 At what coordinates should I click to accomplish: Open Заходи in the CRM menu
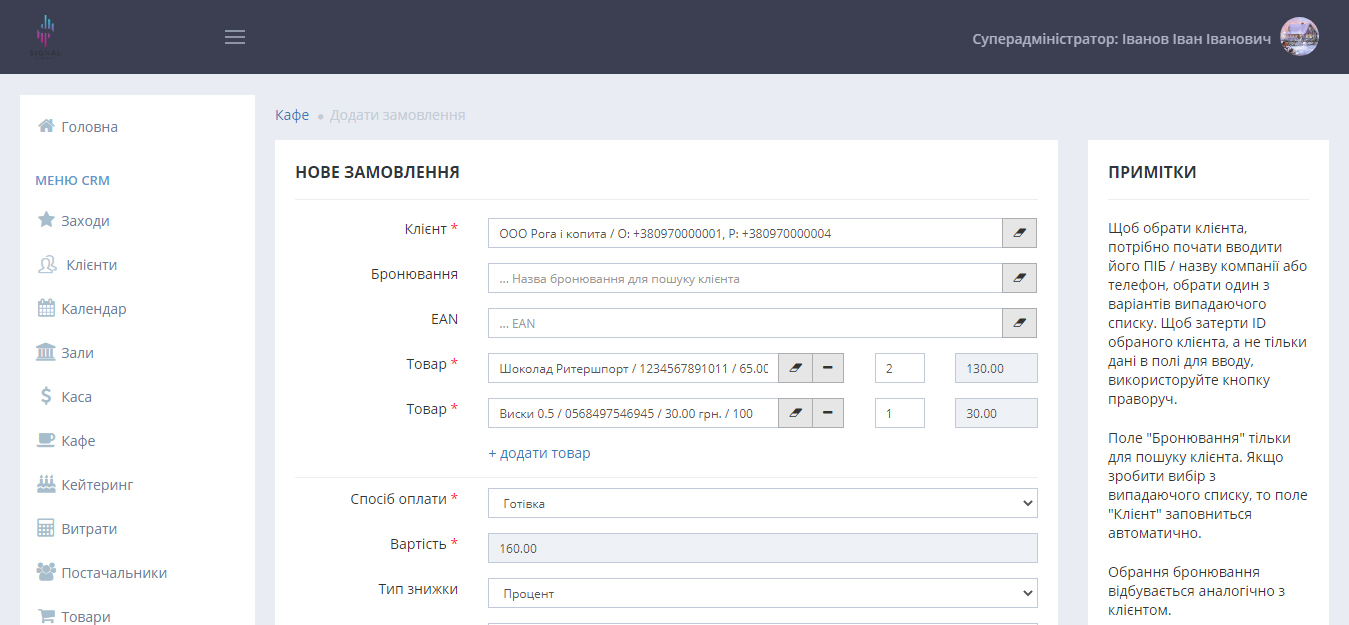[x=85, y=221]
